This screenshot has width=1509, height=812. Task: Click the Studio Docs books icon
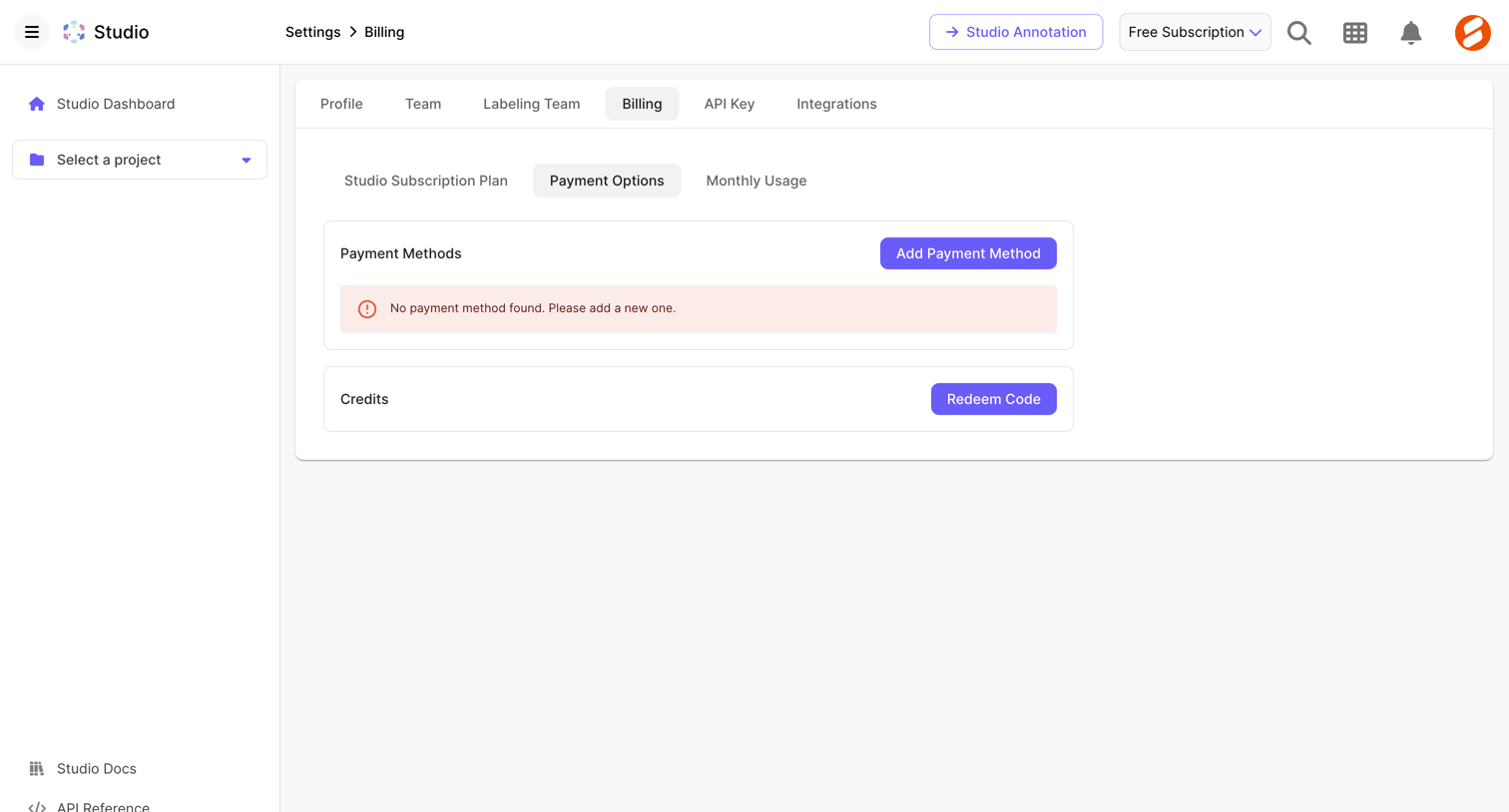pyautogui.click(x=37, y=768)
